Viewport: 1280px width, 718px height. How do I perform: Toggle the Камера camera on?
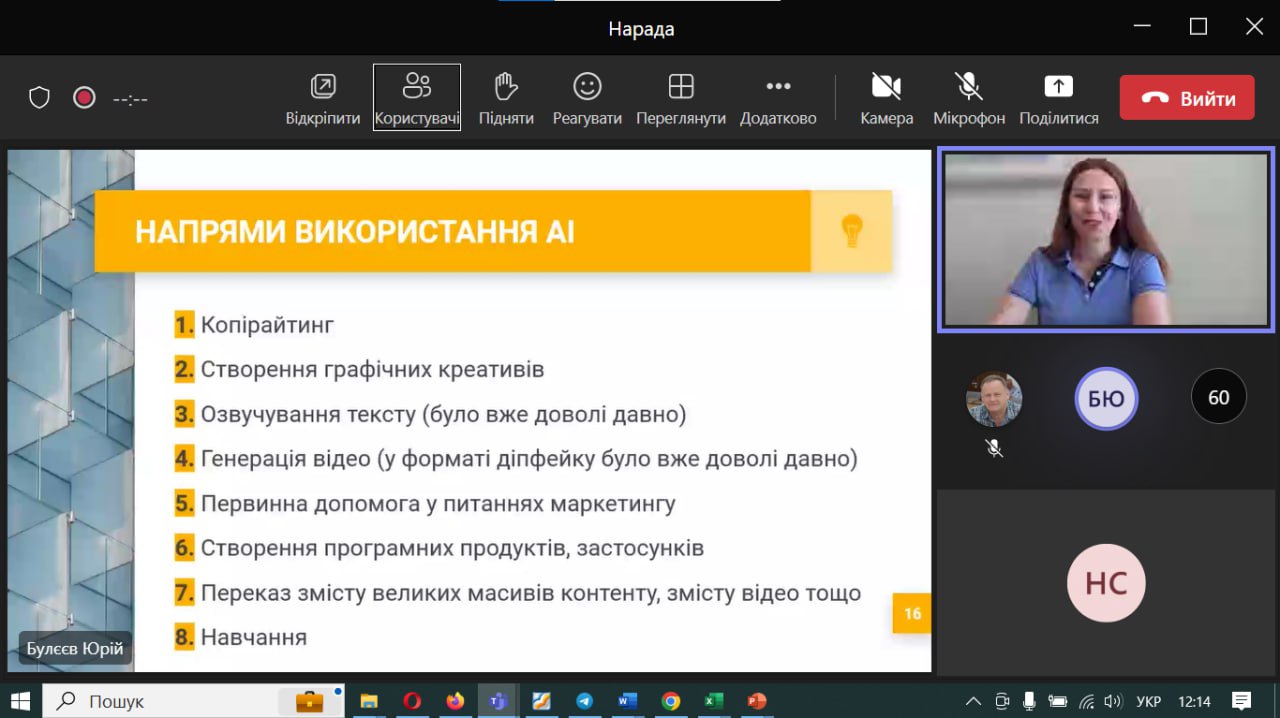coord(886,87)
